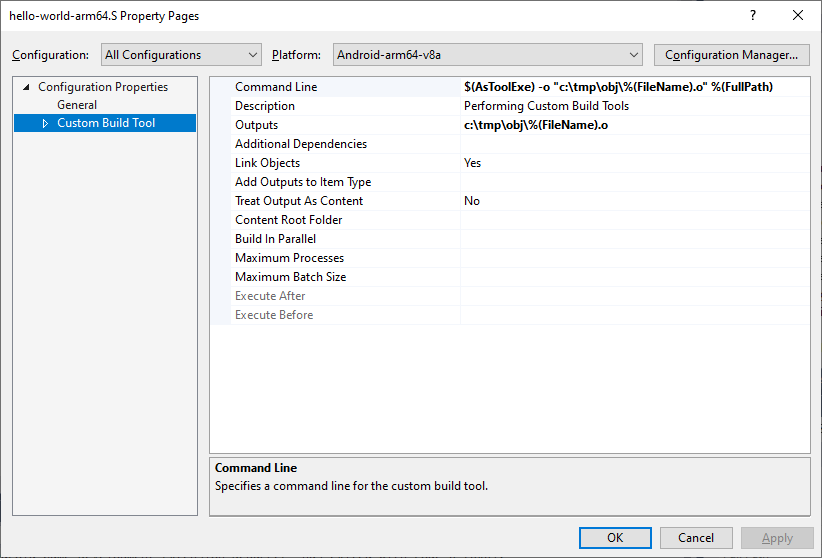Click the Command Line value field
Image resolution: width=822 pixels, height=558 pixels.
tap(634, 87)
